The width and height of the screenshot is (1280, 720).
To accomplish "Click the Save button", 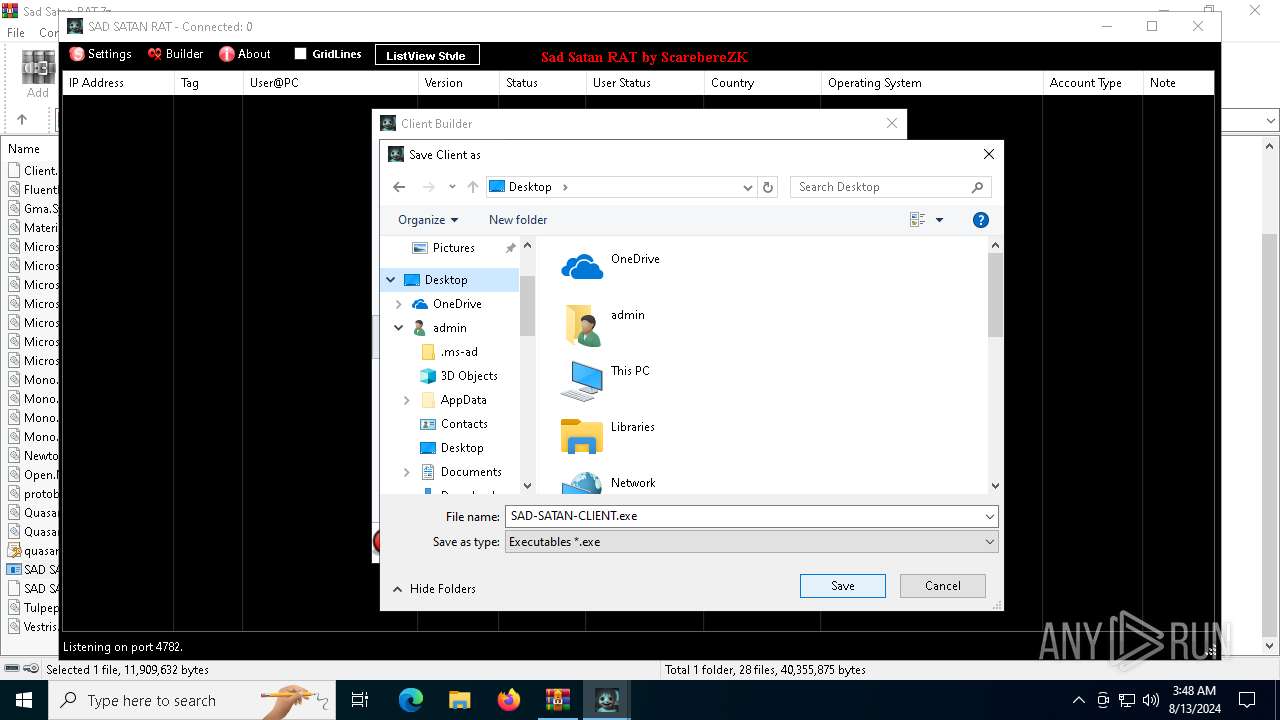I will [x=843, y=586].
